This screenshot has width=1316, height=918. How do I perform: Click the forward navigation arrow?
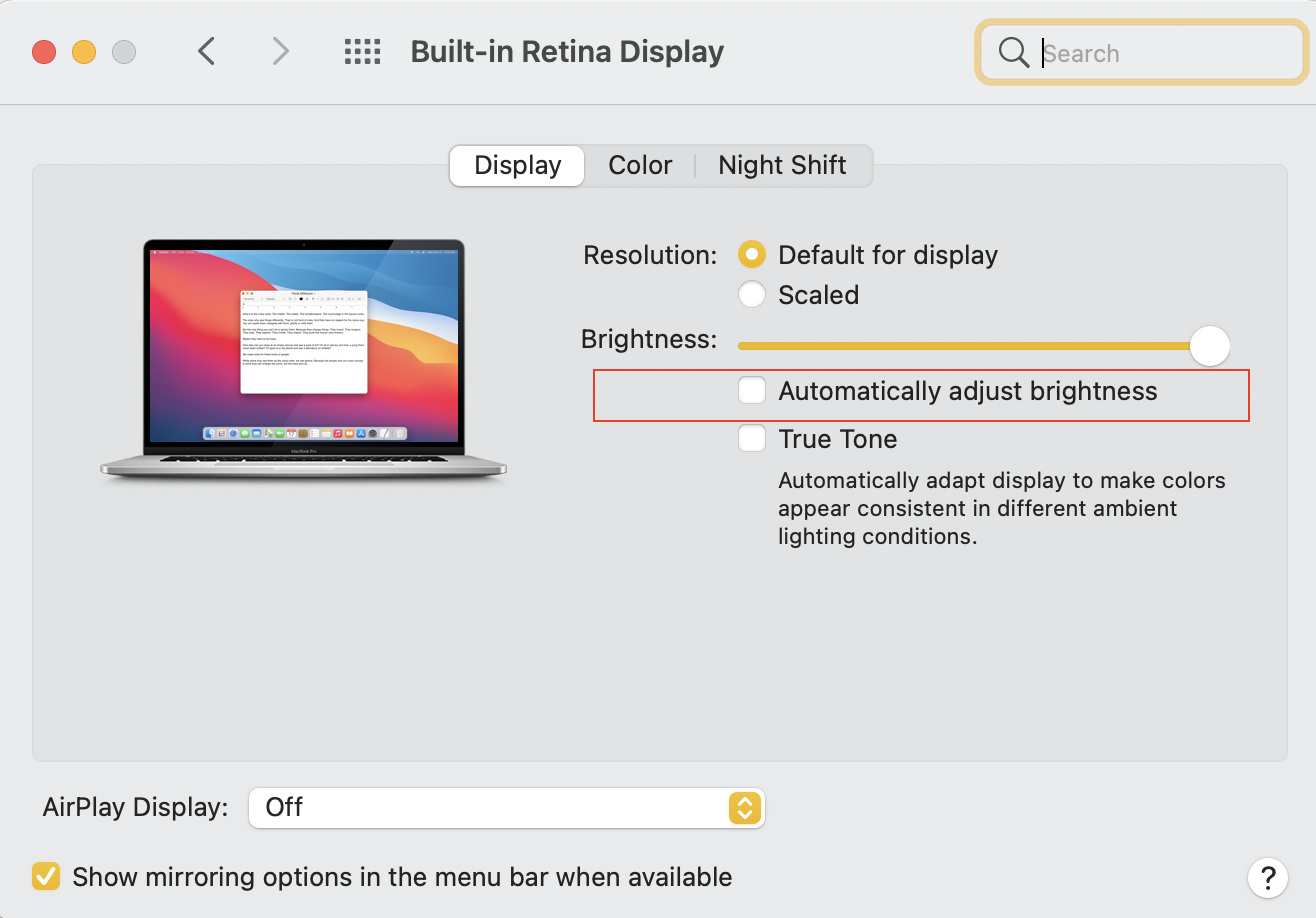[x=279, y=51]
